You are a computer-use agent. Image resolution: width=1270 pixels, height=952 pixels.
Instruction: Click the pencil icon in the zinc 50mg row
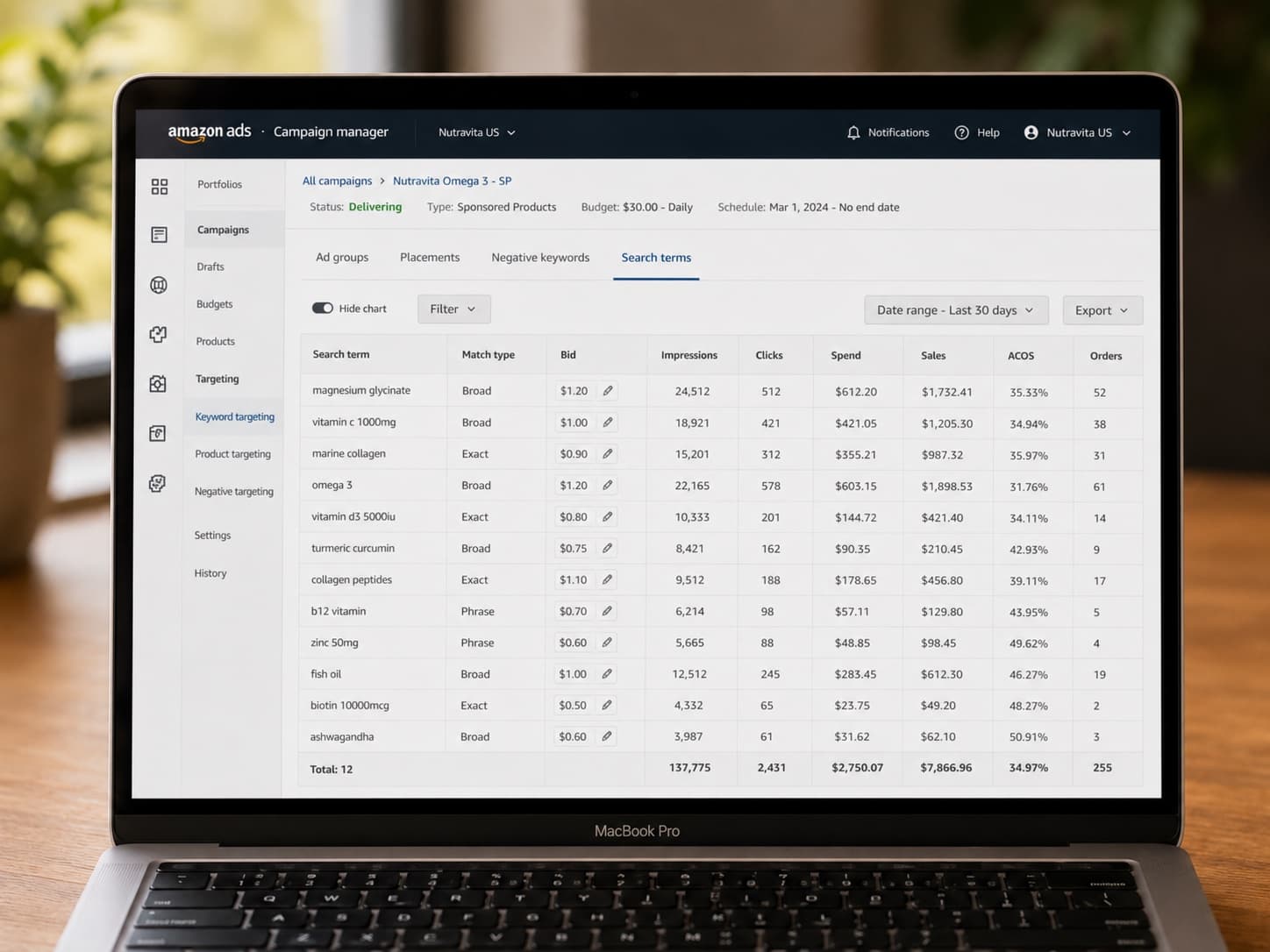click(607, 643)
